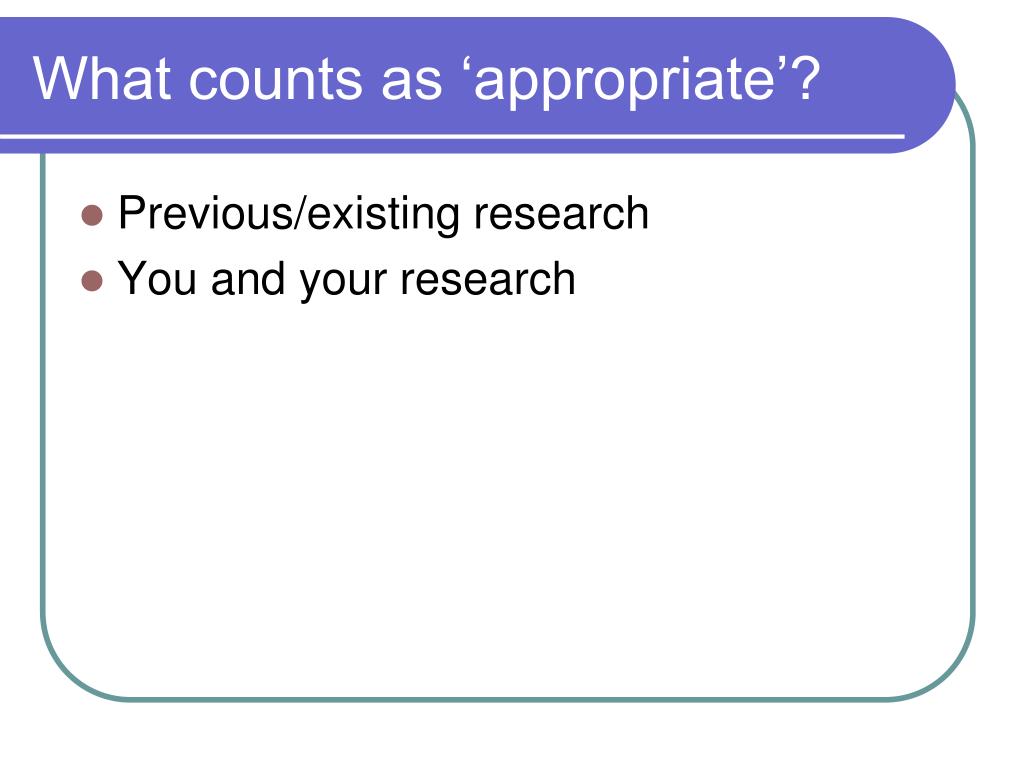1024x768 pixels.
Task: Click 'research' in the first bullet line
Action: tap(561, 213)
